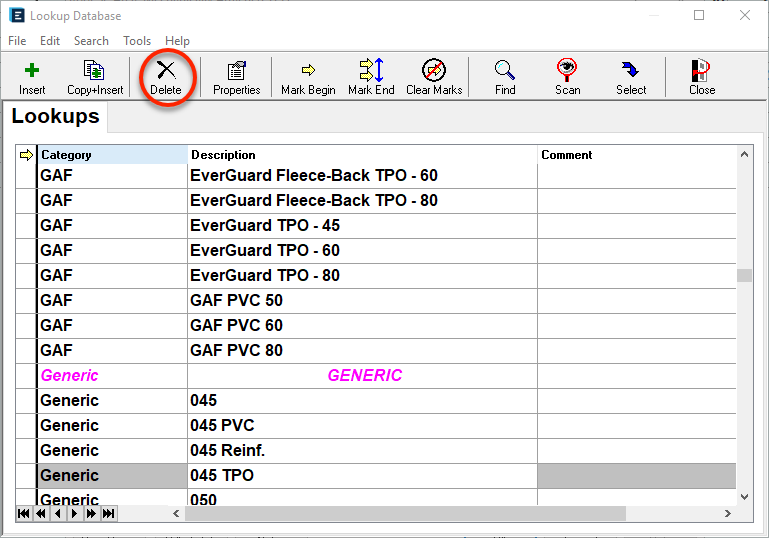Click the magenta GENERIC heading description
The width and height of the screenshot is (769, 538).
(x=362, y=376)
